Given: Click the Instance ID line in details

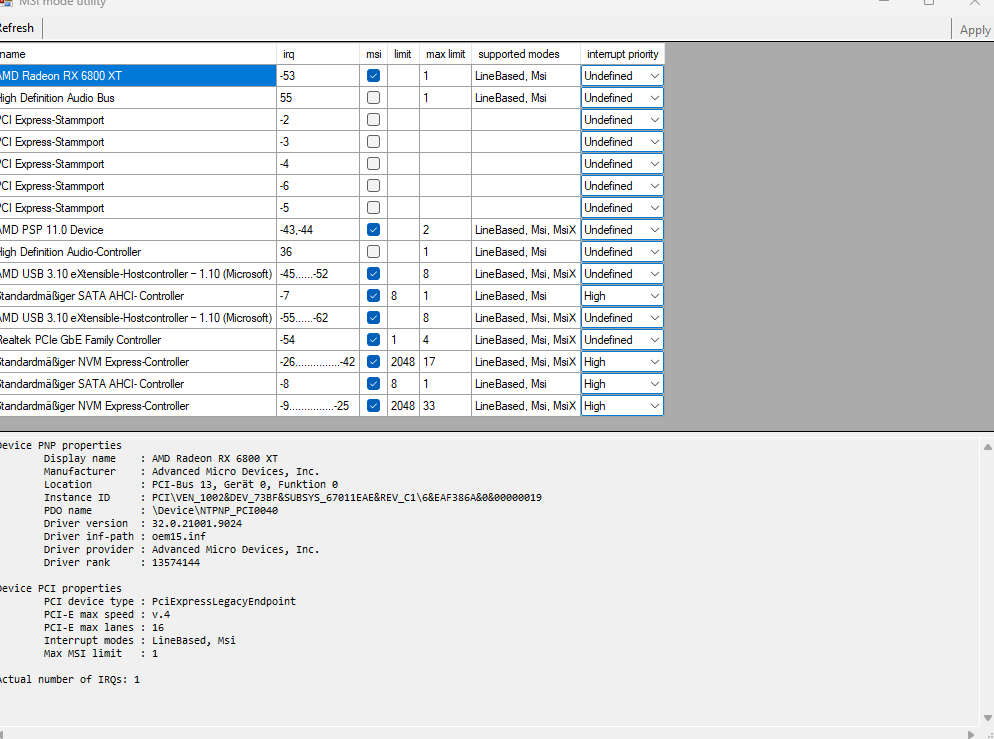Looking at the screenshot, I should 293,498.
